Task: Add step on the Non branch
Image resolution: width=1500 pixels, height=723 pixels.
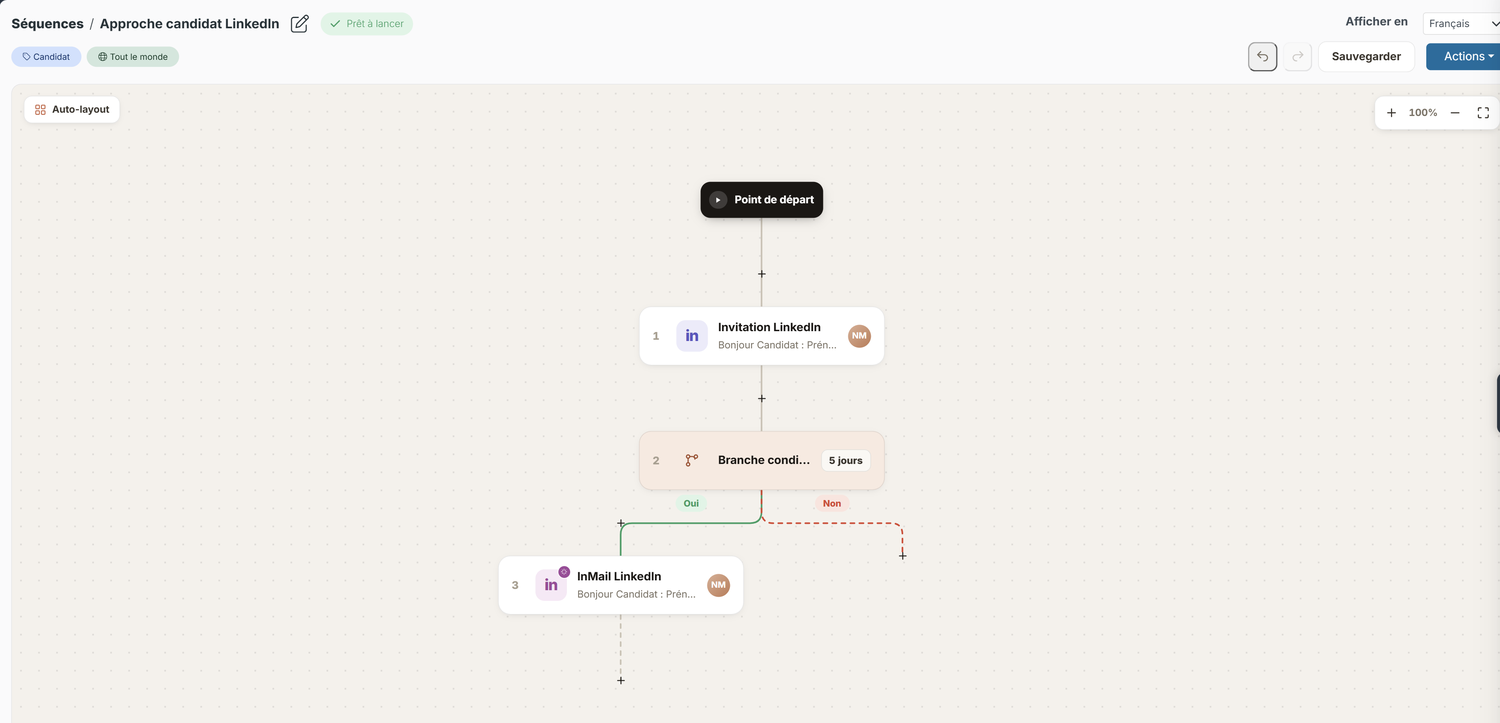Action: click(903, 556)
